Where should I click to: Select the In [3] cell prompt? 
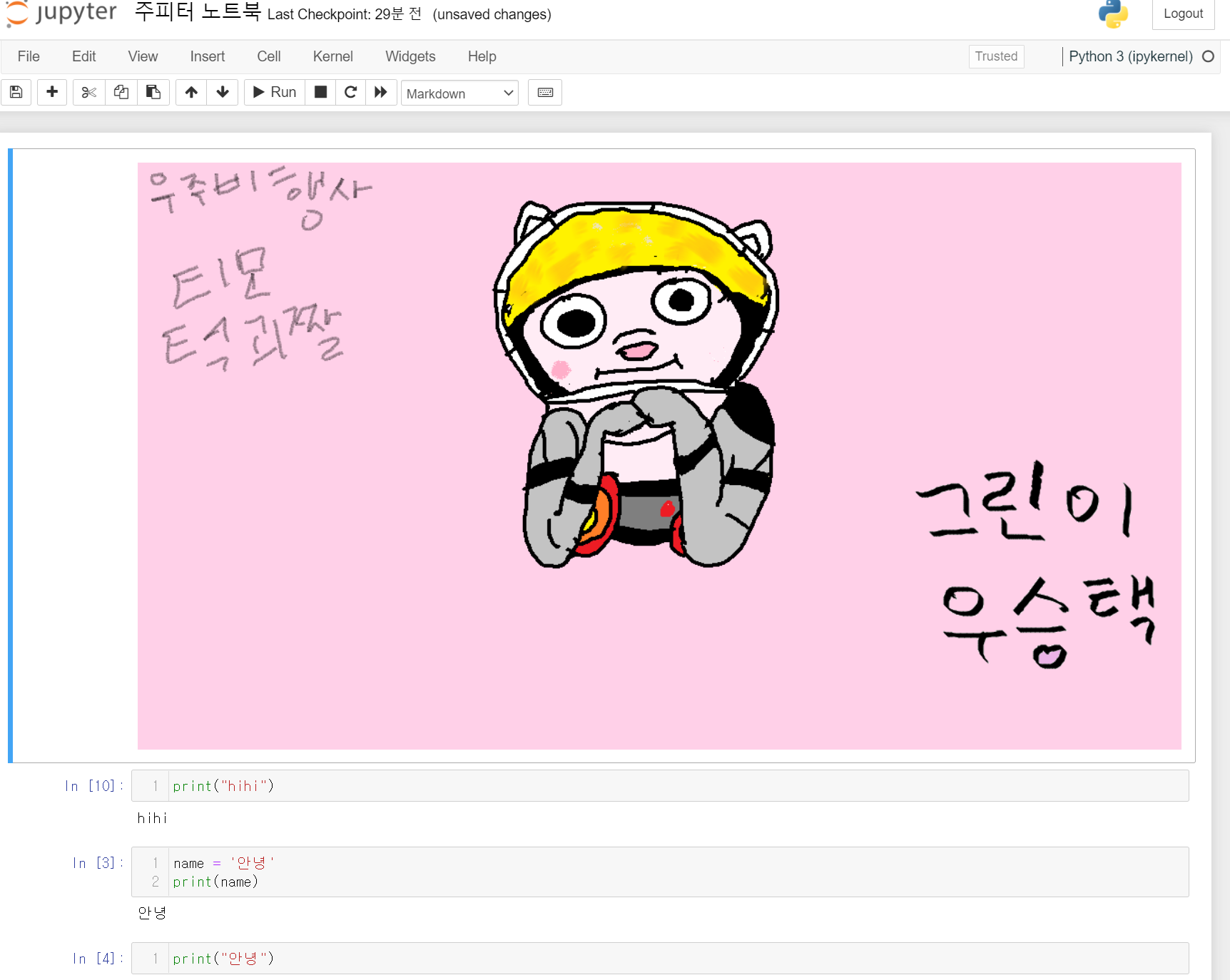pyautogui.click(x=98, y=863)
